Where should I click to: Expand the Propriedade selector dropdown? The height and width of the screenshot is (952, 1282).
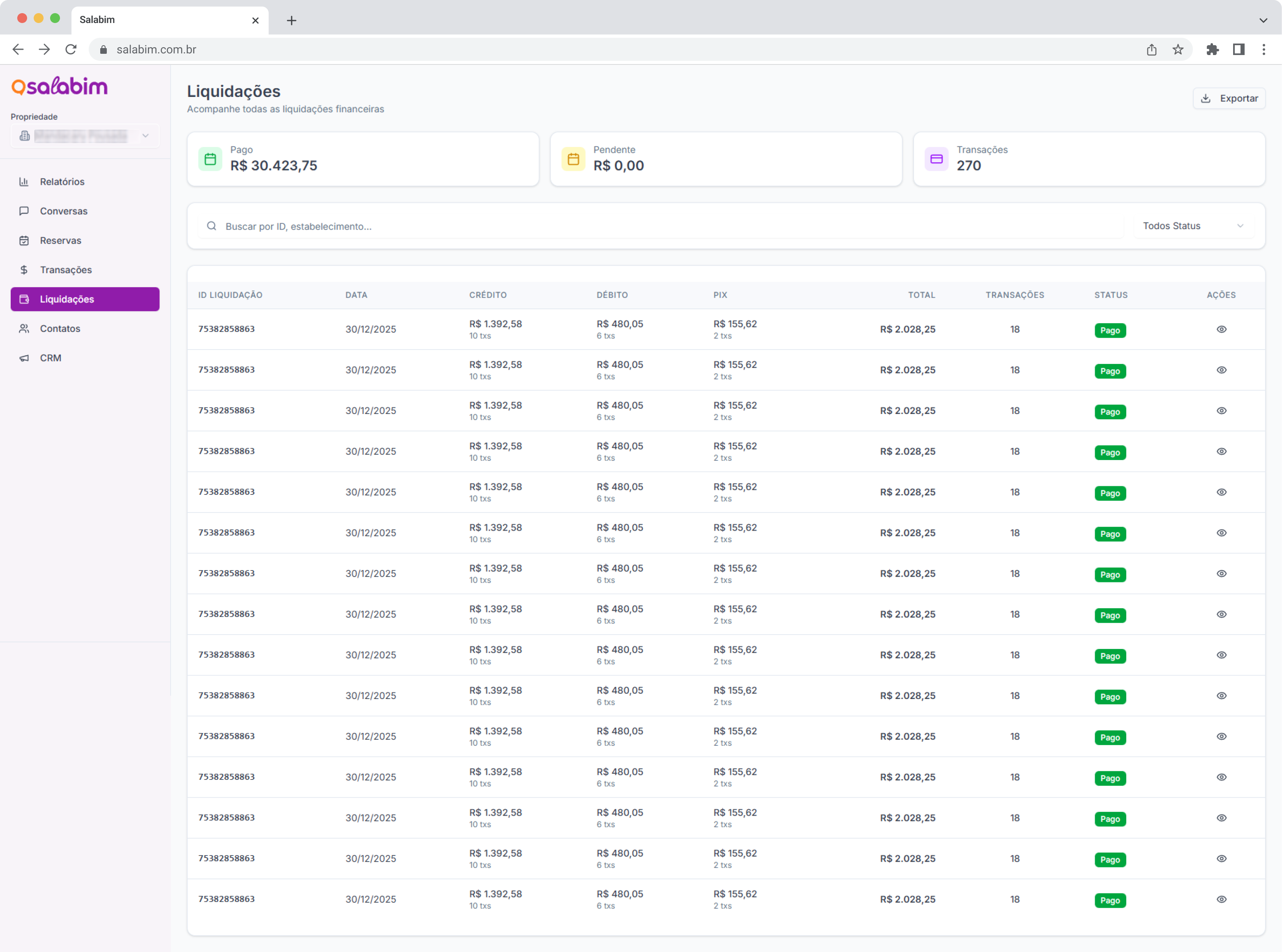click(85, 136)
